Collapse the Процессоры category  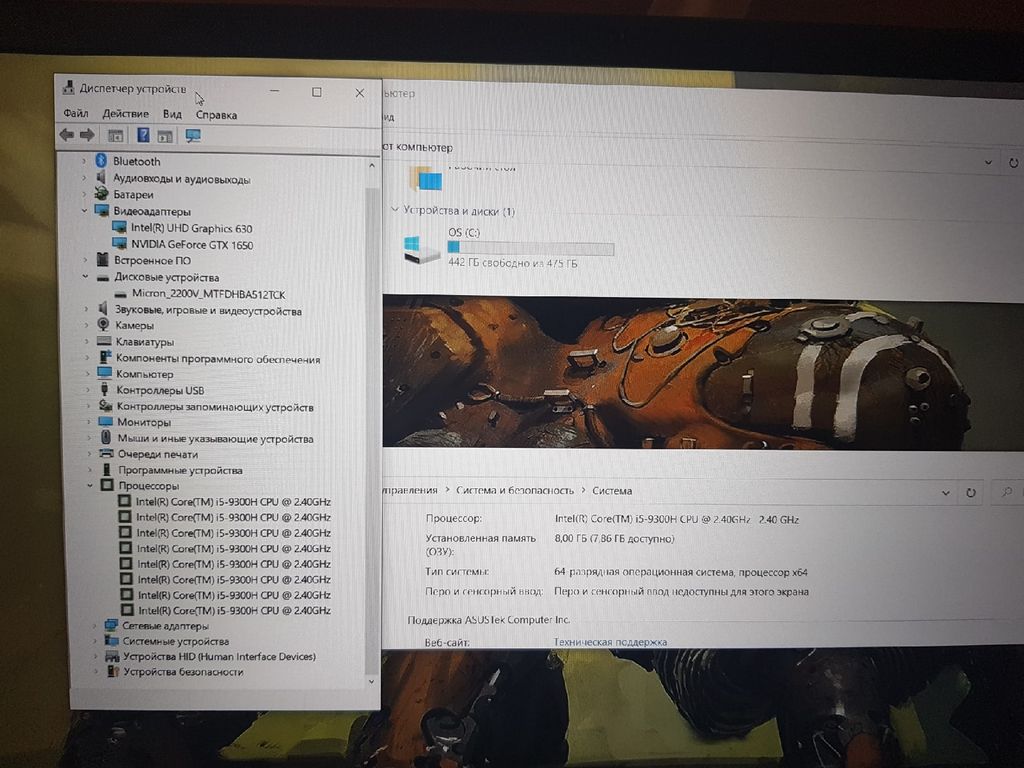pos(89,485)
